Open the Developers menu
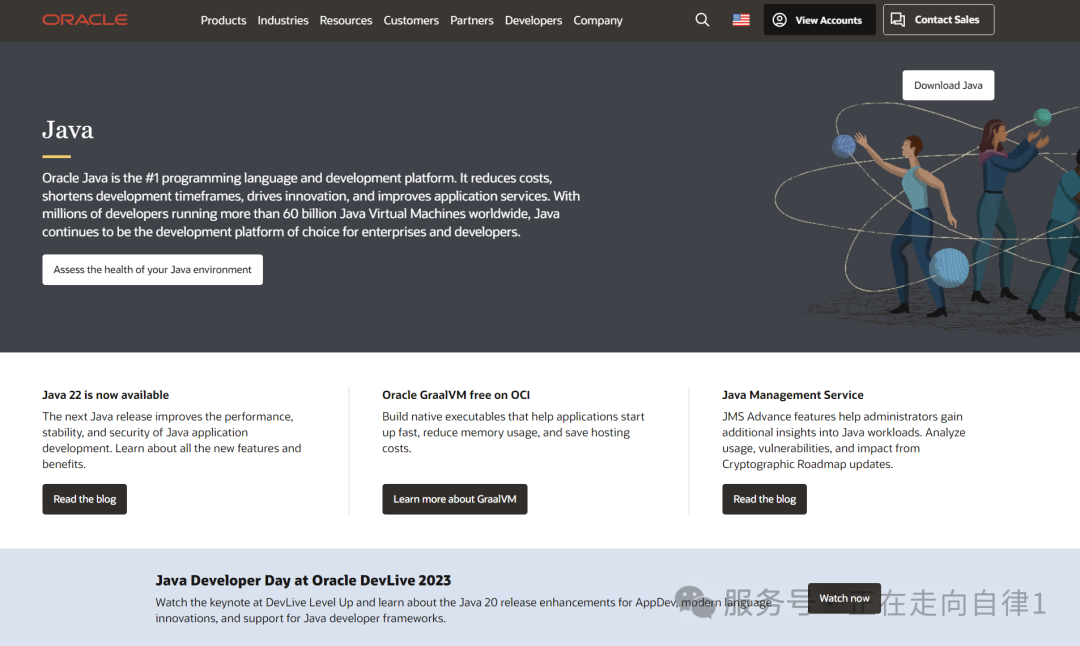The image size is (1080, 646). [x=533, y=21]
